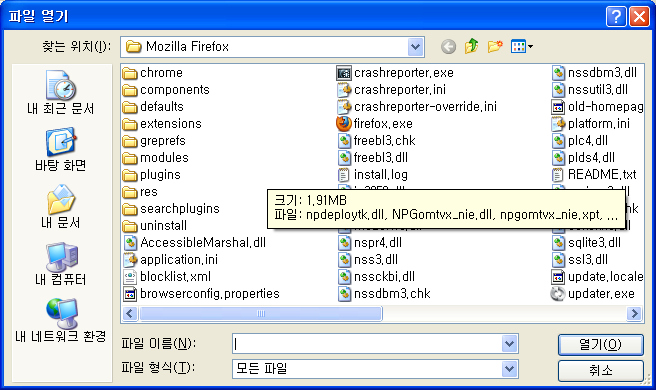Open My Recent Documents (내 최근 문서) place

(x=61, y=93)
